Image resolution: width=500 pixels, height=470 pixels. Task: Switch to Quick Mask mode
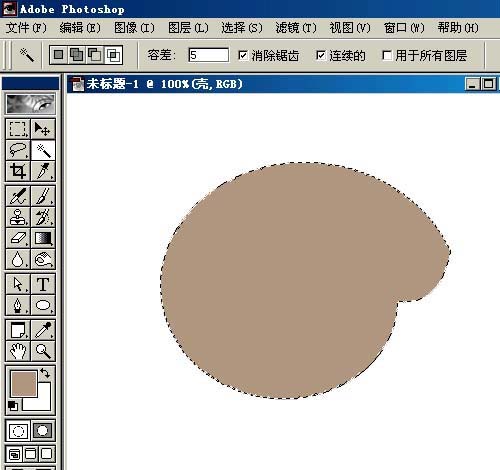pos(43,430)
